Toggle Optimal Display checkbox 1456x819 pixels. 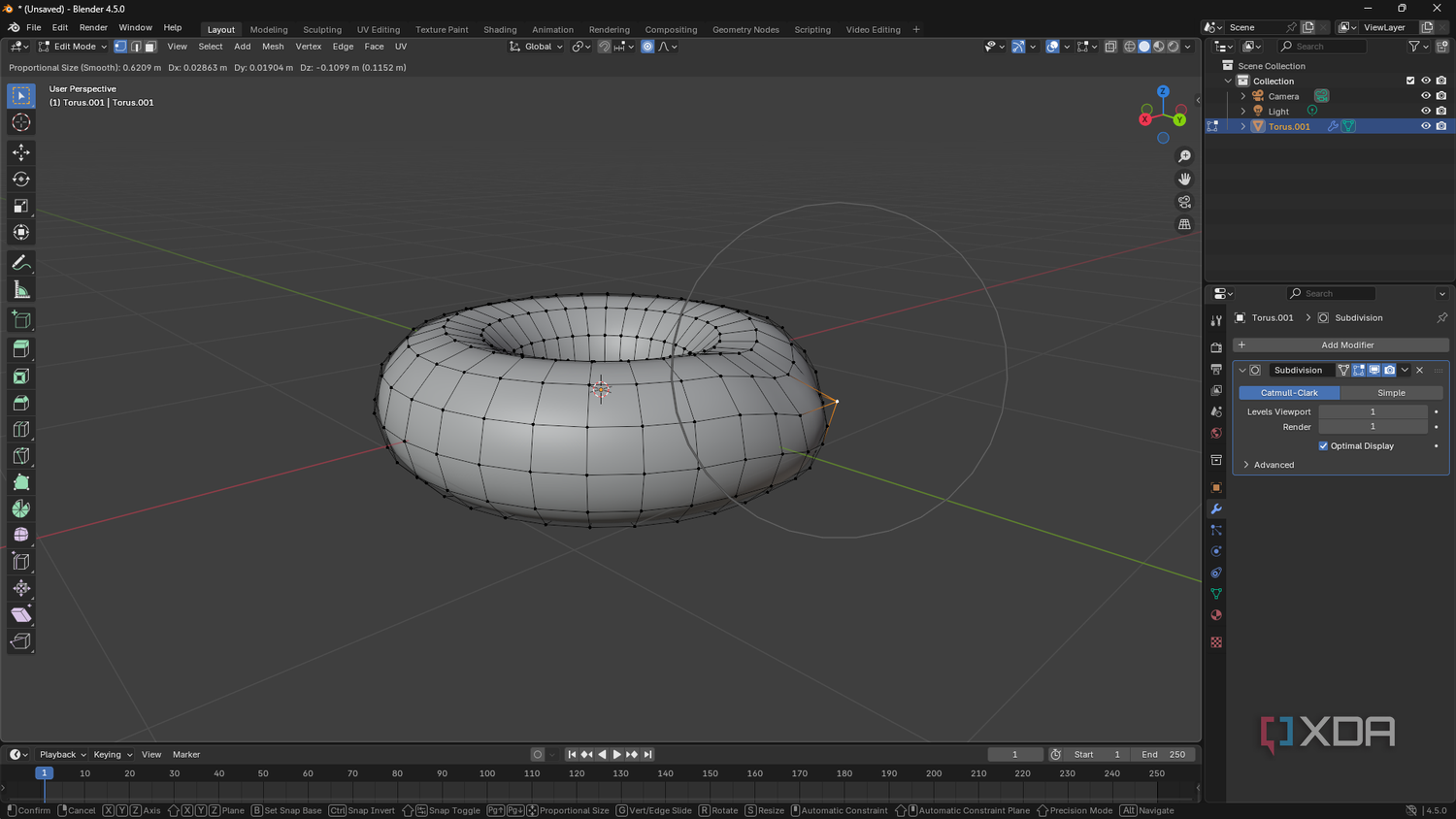[1323, 446]
